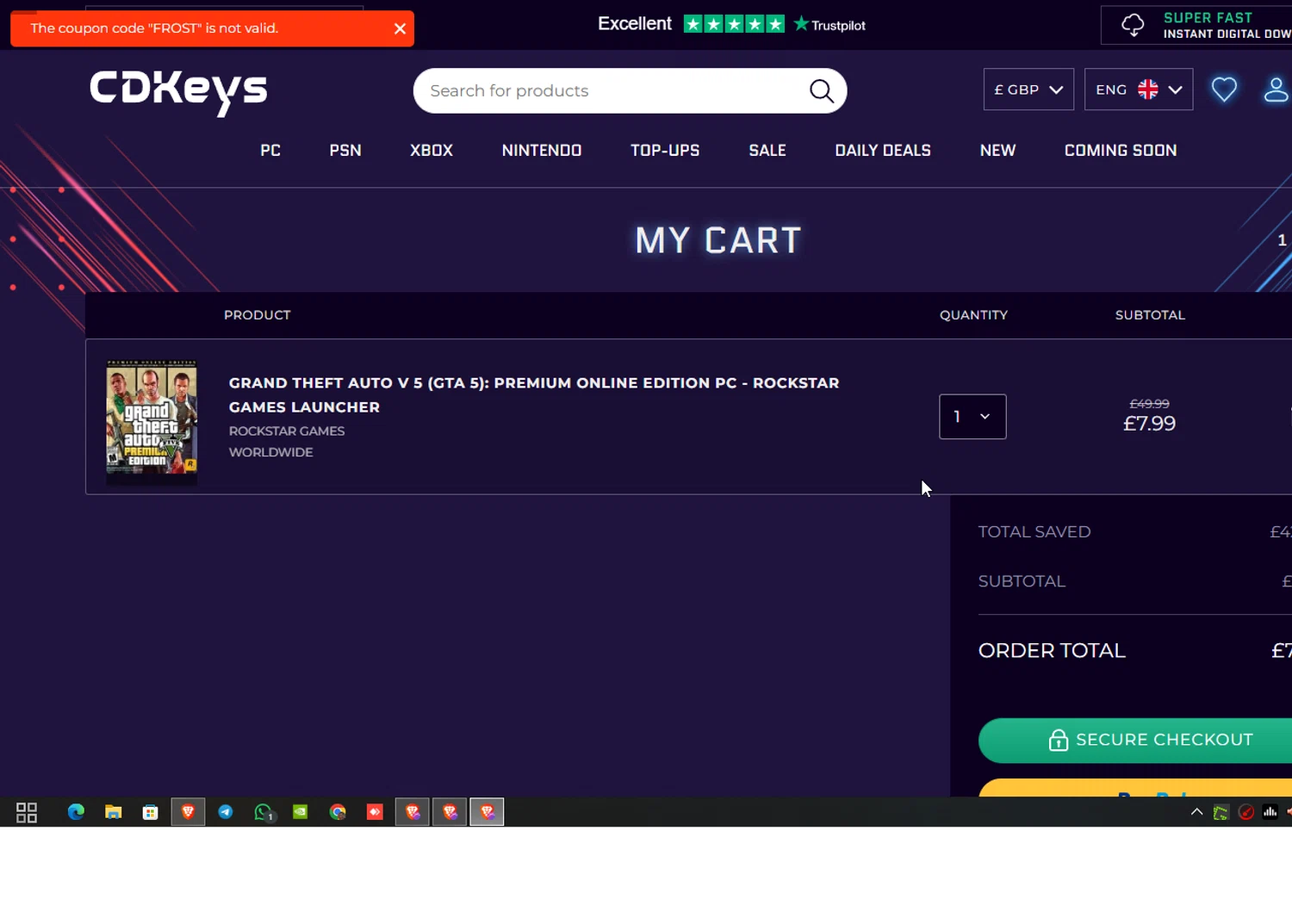Viewport: 1292px width, 924px height.
Task: Click the green dashed-square tray icon
Action: (x=1221, y=812)
